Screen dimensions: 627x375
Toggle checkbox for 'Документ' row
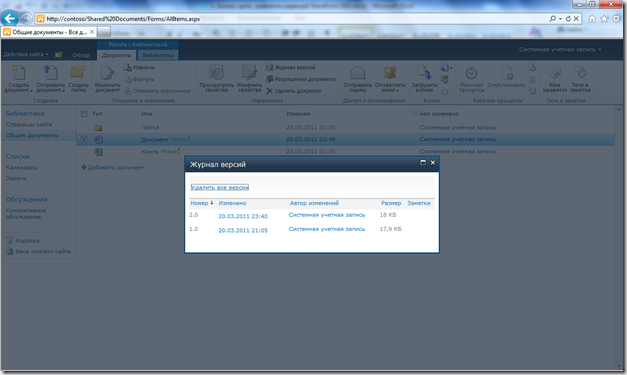tap(84, 139)
